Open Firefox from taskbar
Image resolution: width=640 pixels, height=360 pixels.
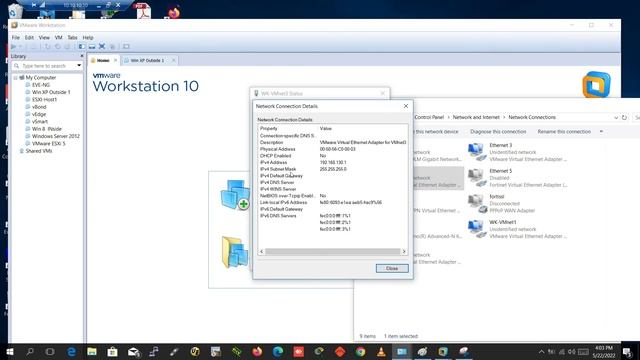(x=257, y=352)
